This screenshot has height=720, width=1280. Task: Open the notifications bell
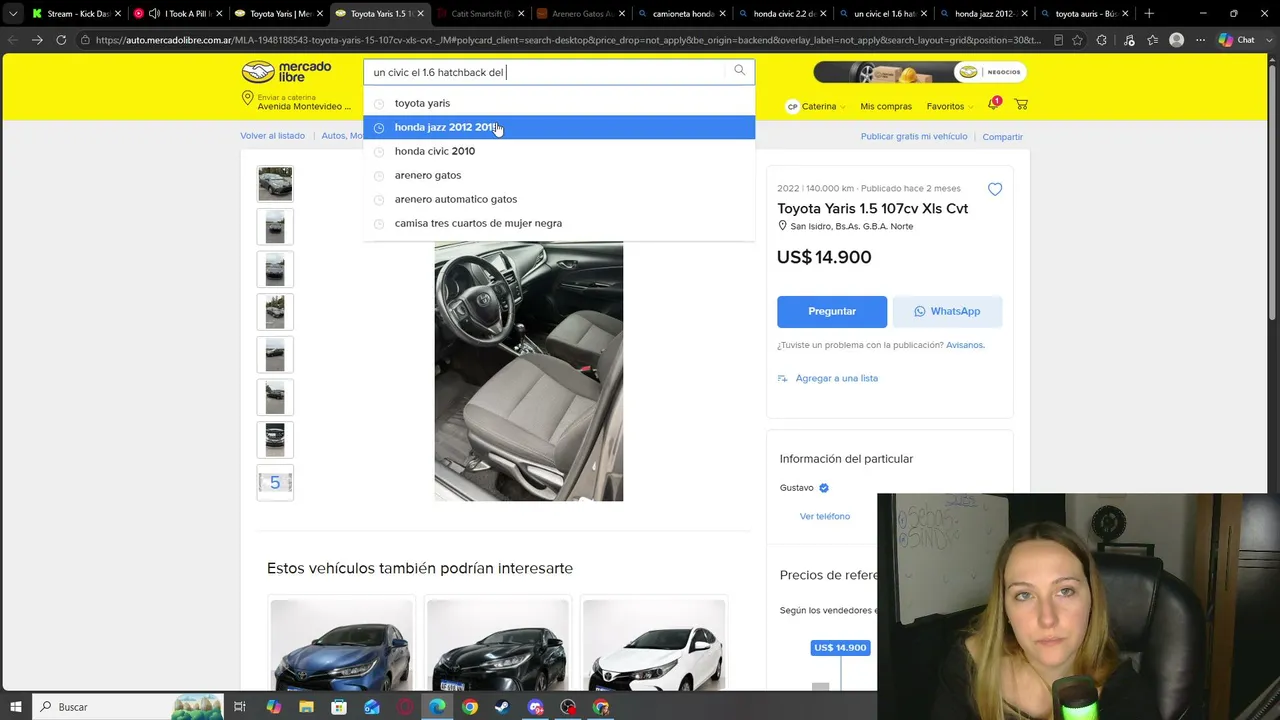(x=993, y=105)
